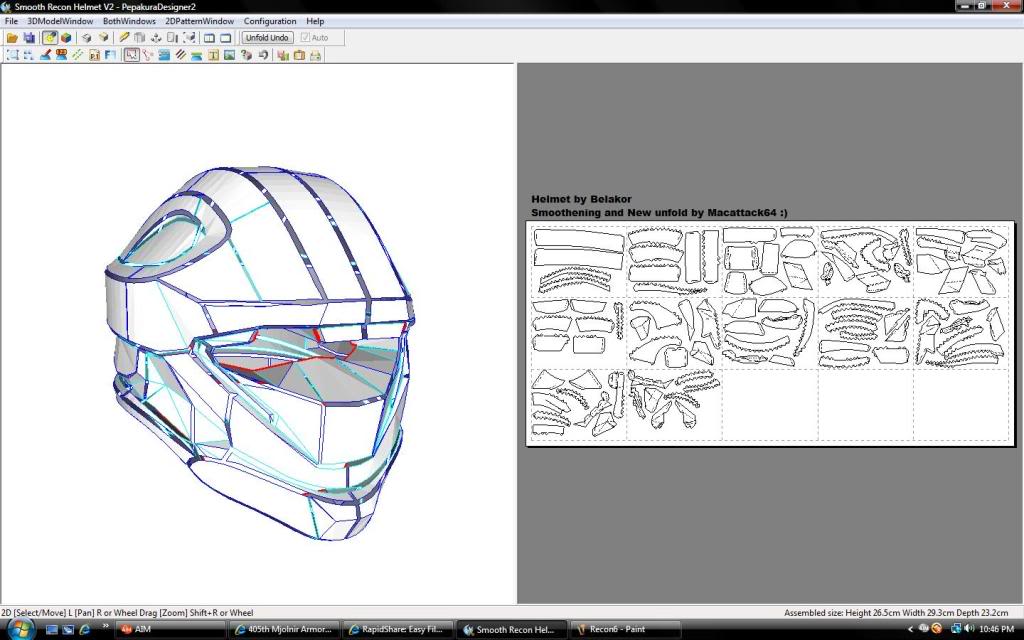This screenshot has height=640, width=1024.
Task: Expand the 2DPatternWindow menu
Action: click(x=199, y=21)
